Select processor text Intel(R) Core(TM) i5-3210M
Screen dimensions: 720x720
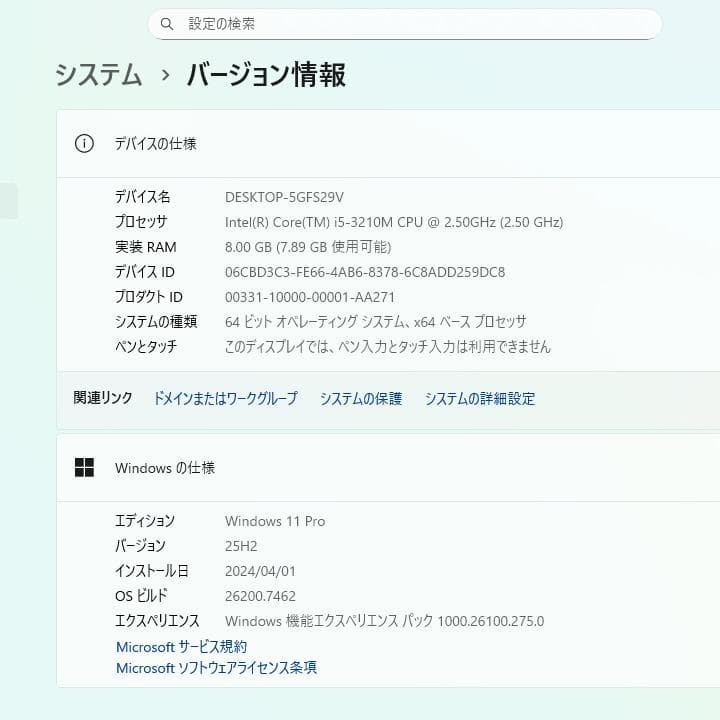(x=309, y=222)
